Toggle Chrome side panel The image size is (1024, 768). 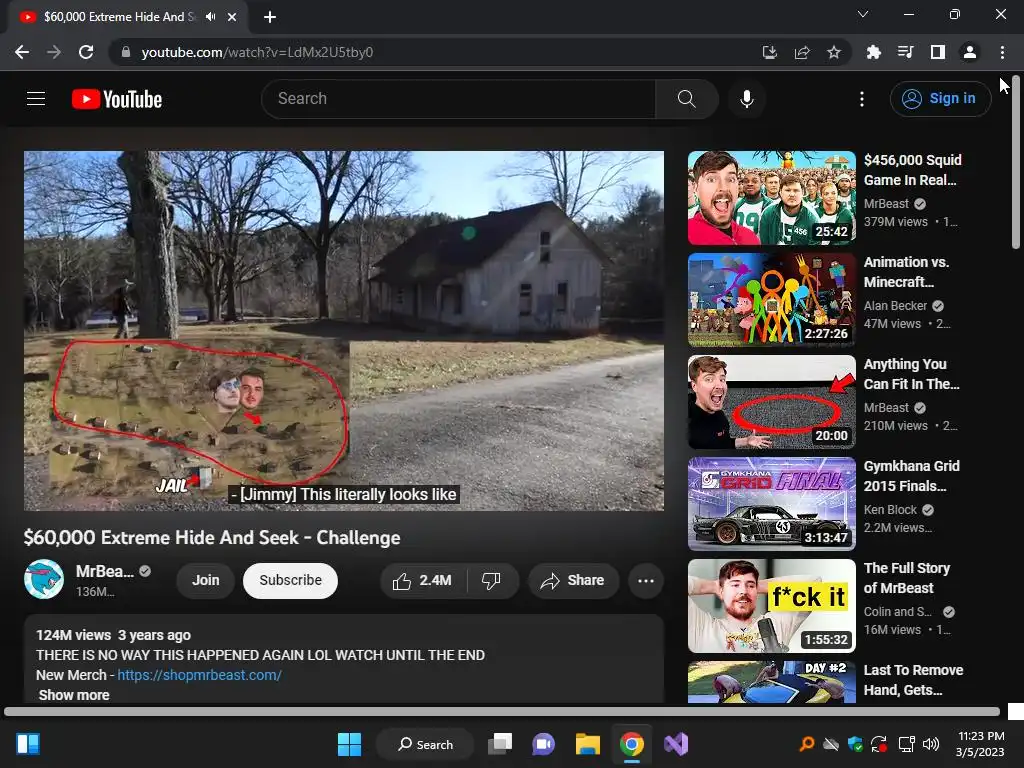[938, 52]
